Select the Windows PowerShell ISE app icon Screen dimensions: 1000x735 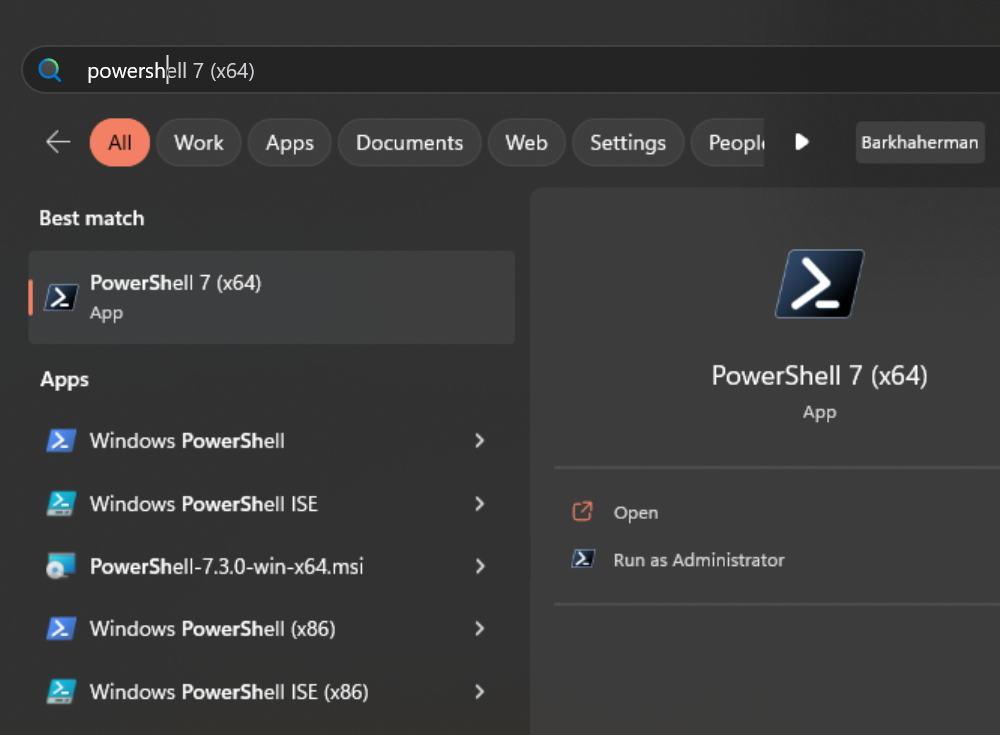point(61,504)
